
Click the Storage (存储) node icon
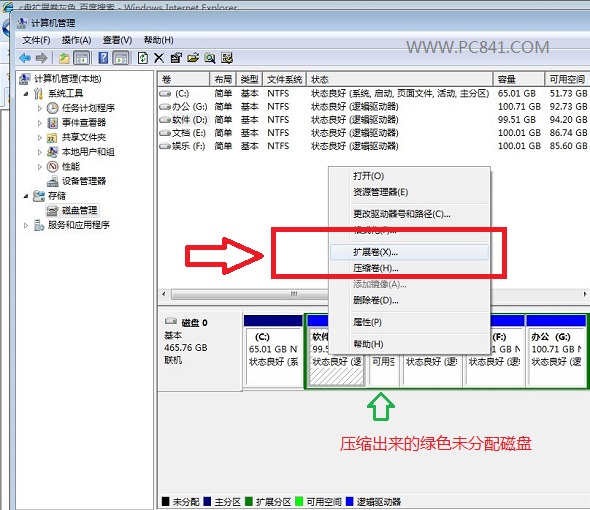[x=39, y=196]
